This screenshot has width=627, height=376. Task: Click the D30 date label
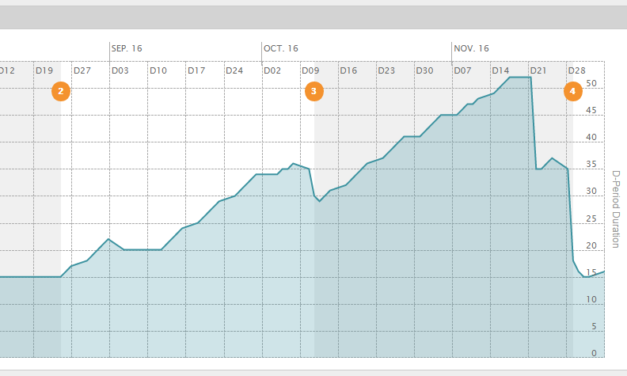pos(424,71)
